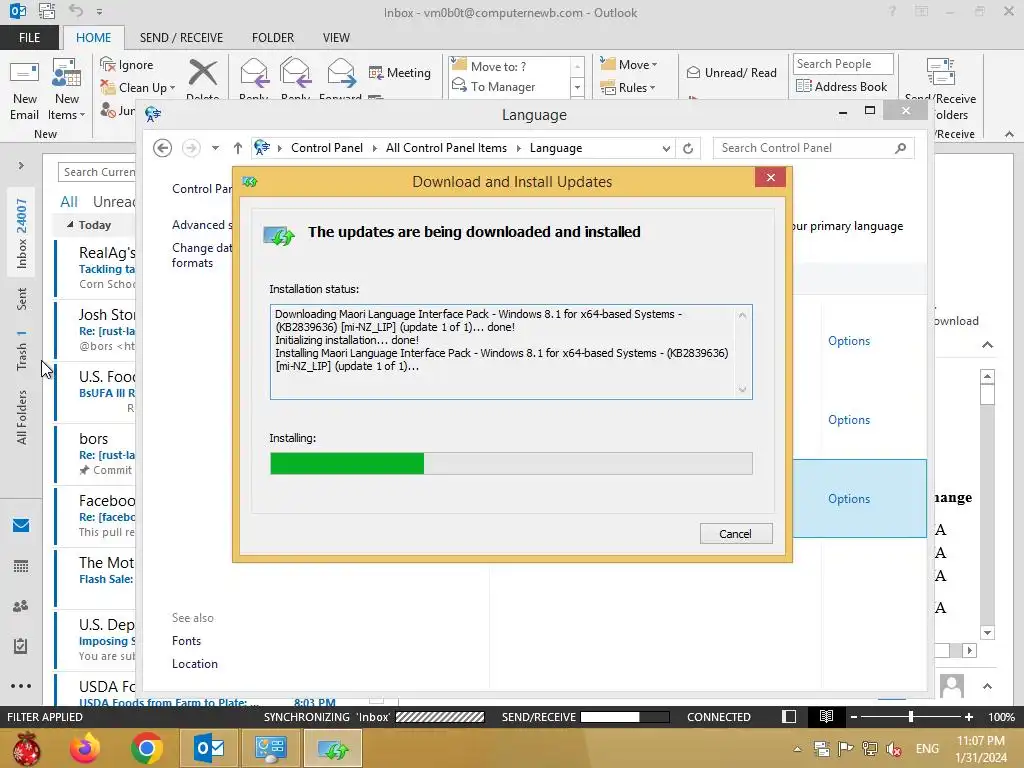Collapse the Outlook ribbon
The height and width of the screenshot is (768, 1024).
click(x=1010, y=134)
